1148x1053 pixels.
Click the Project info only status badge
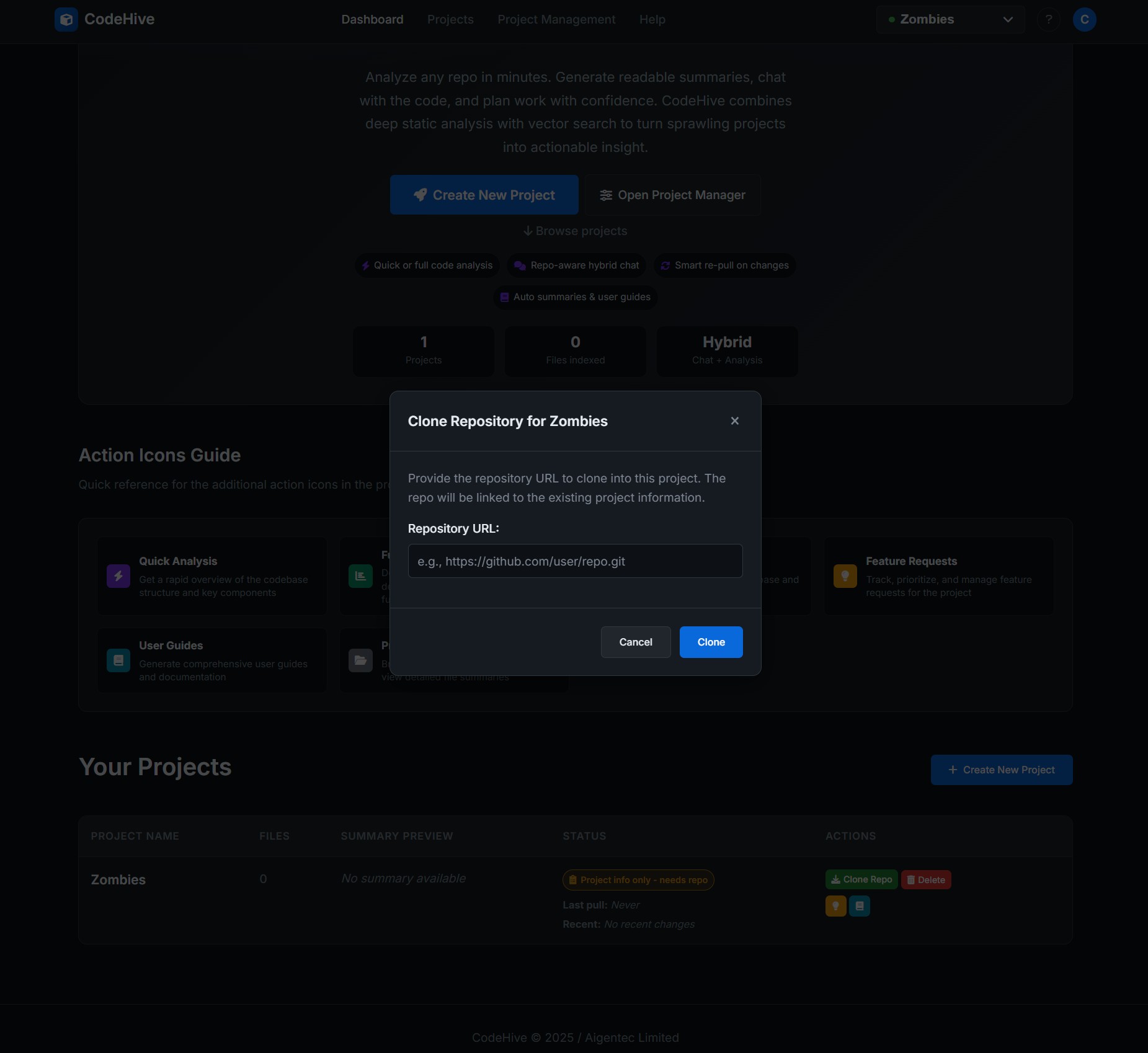638,879
